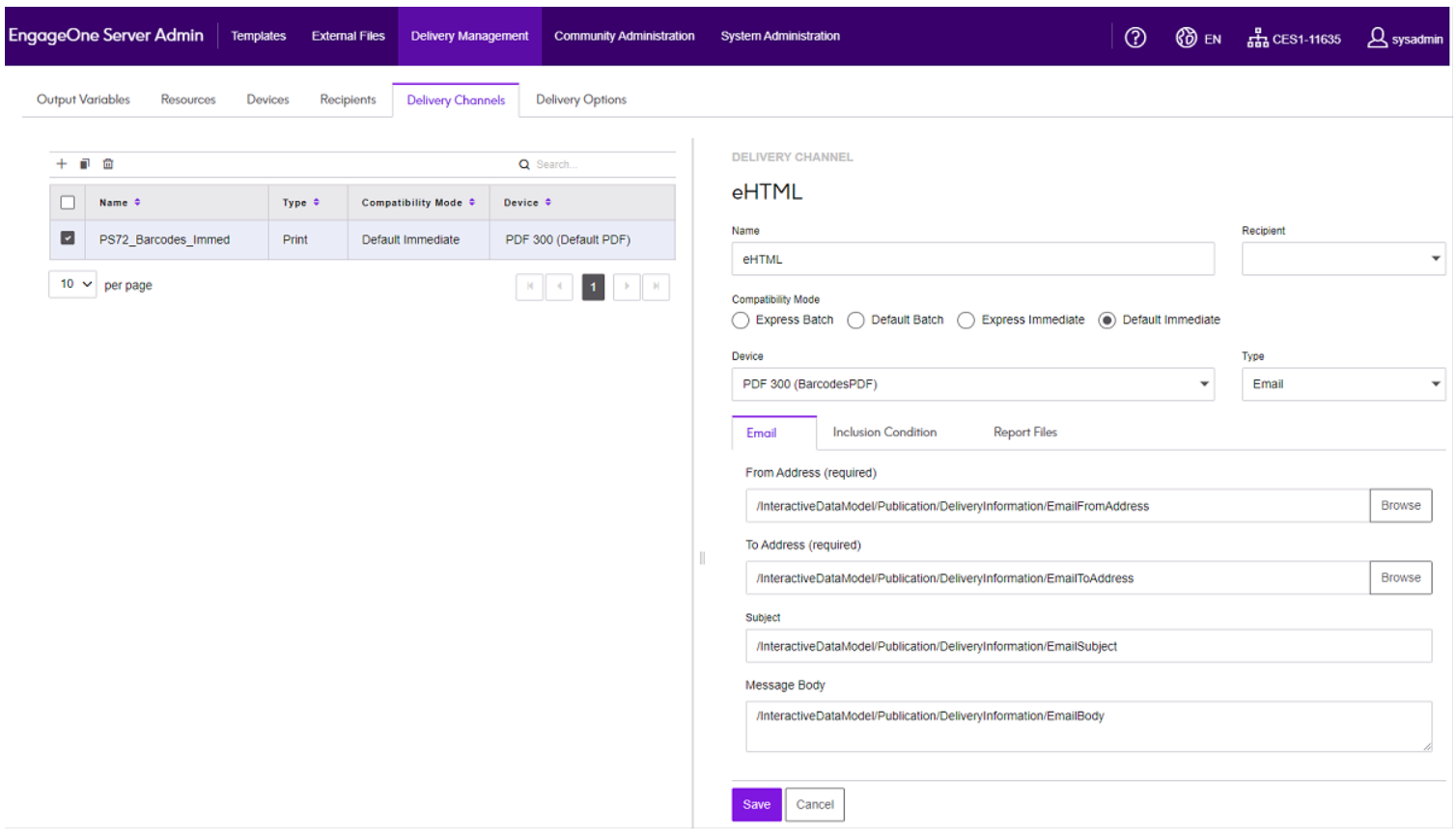The image size is (1456, 840).
Task: Open the Type dropdown showing Email
Action: pos(1343,384)
